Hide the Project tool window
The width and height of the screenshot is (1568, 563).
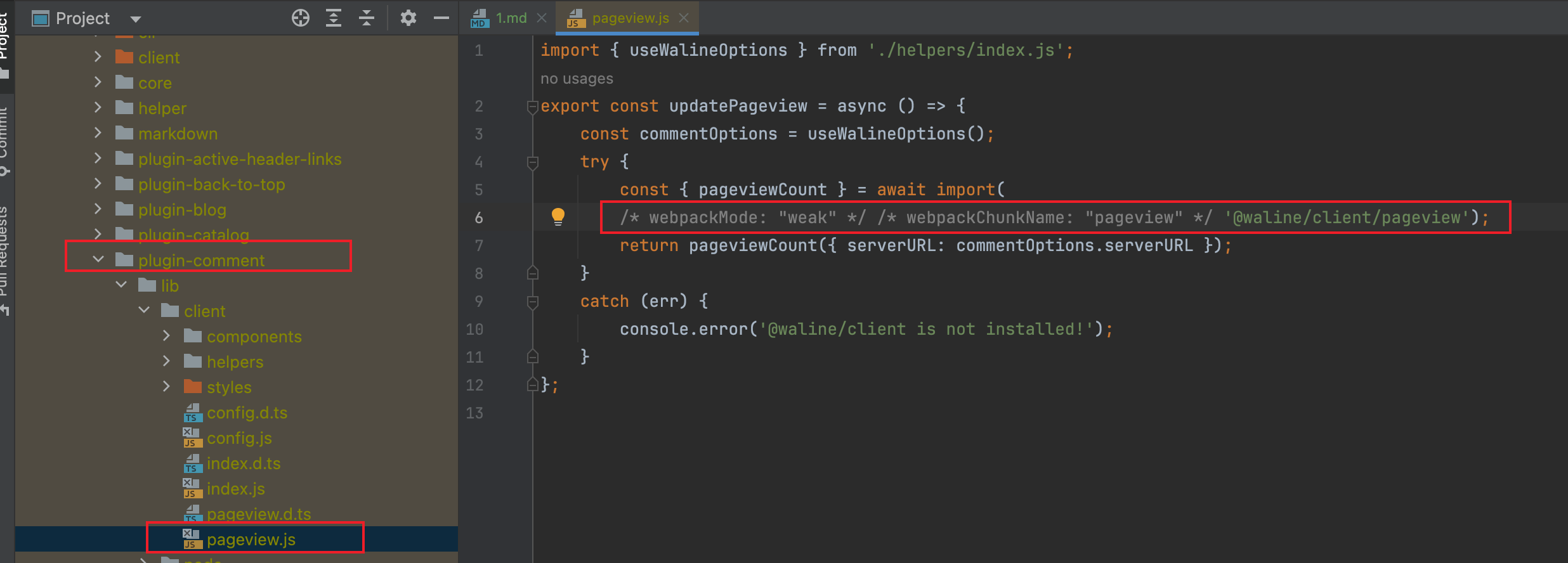click(441, 18)
